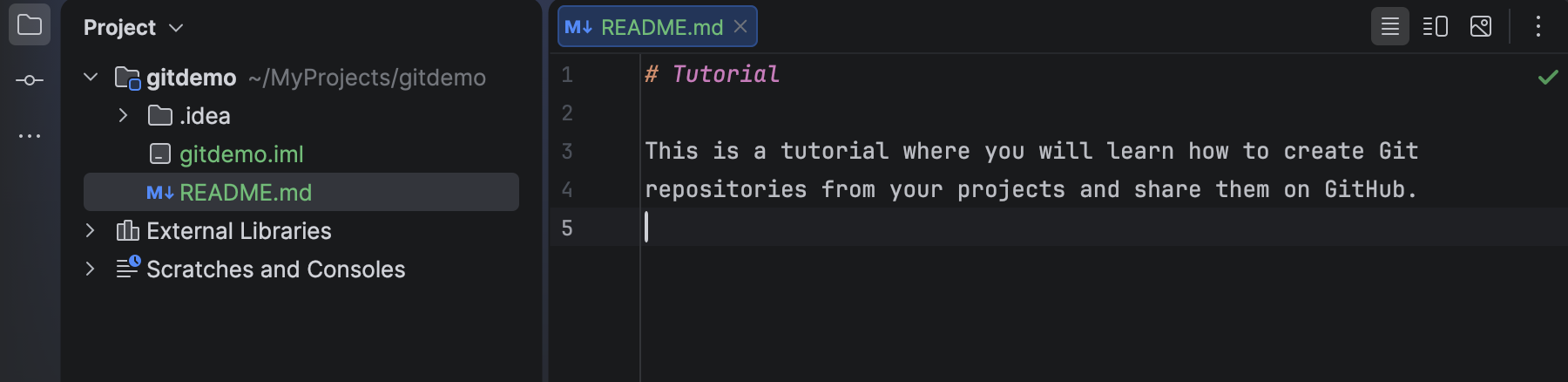Click the Scratches and Consoles icon
The height and width of the screenshot is (382, 1568).
tap(128, 267)
